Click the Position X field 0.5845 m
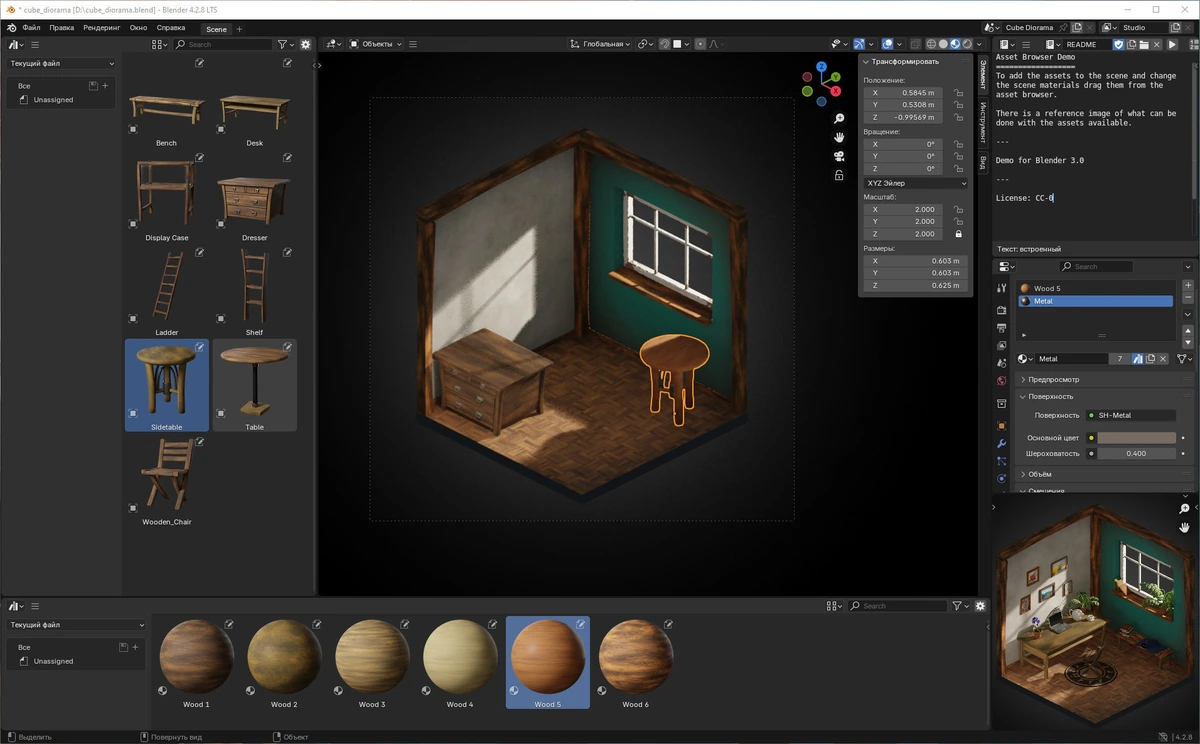Image resolution: width=1200 pixels, height=744 pixels. point(906,92)
